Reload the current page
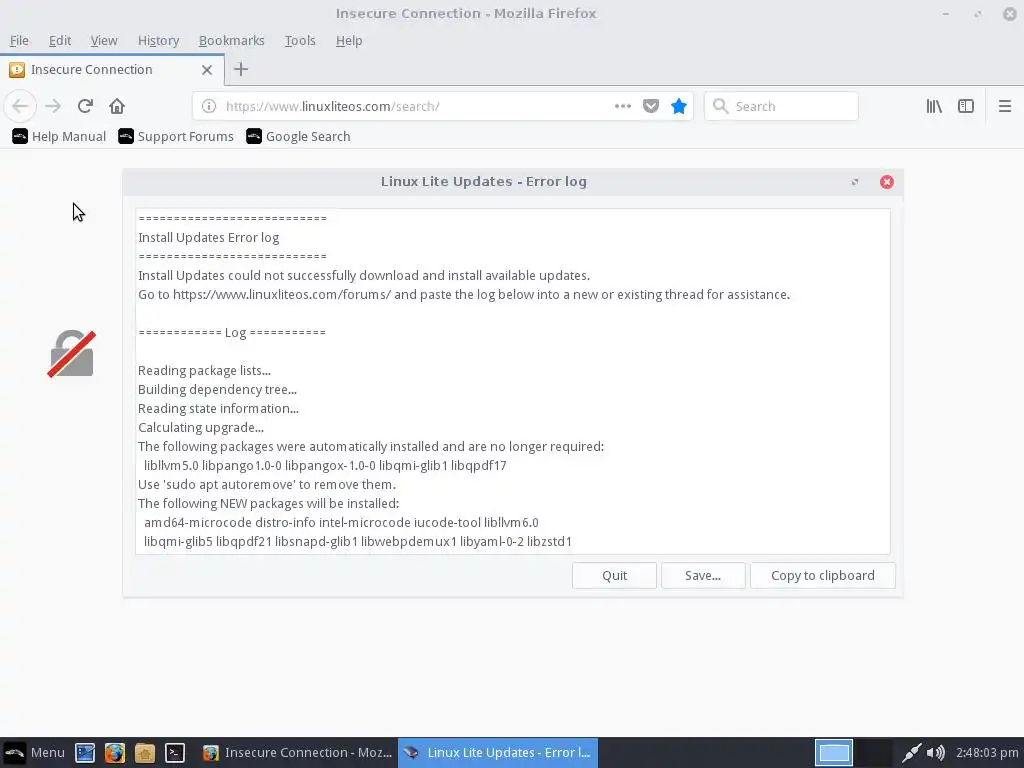The width and height of the screenshot is (1024, 768). pos(85,106)
